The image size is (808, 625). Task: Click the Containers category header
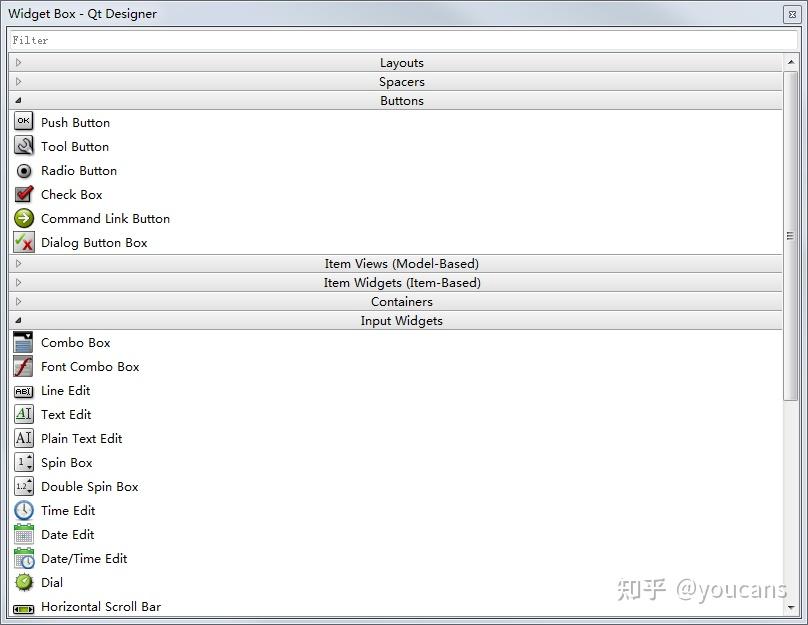[x=395, y=301]
